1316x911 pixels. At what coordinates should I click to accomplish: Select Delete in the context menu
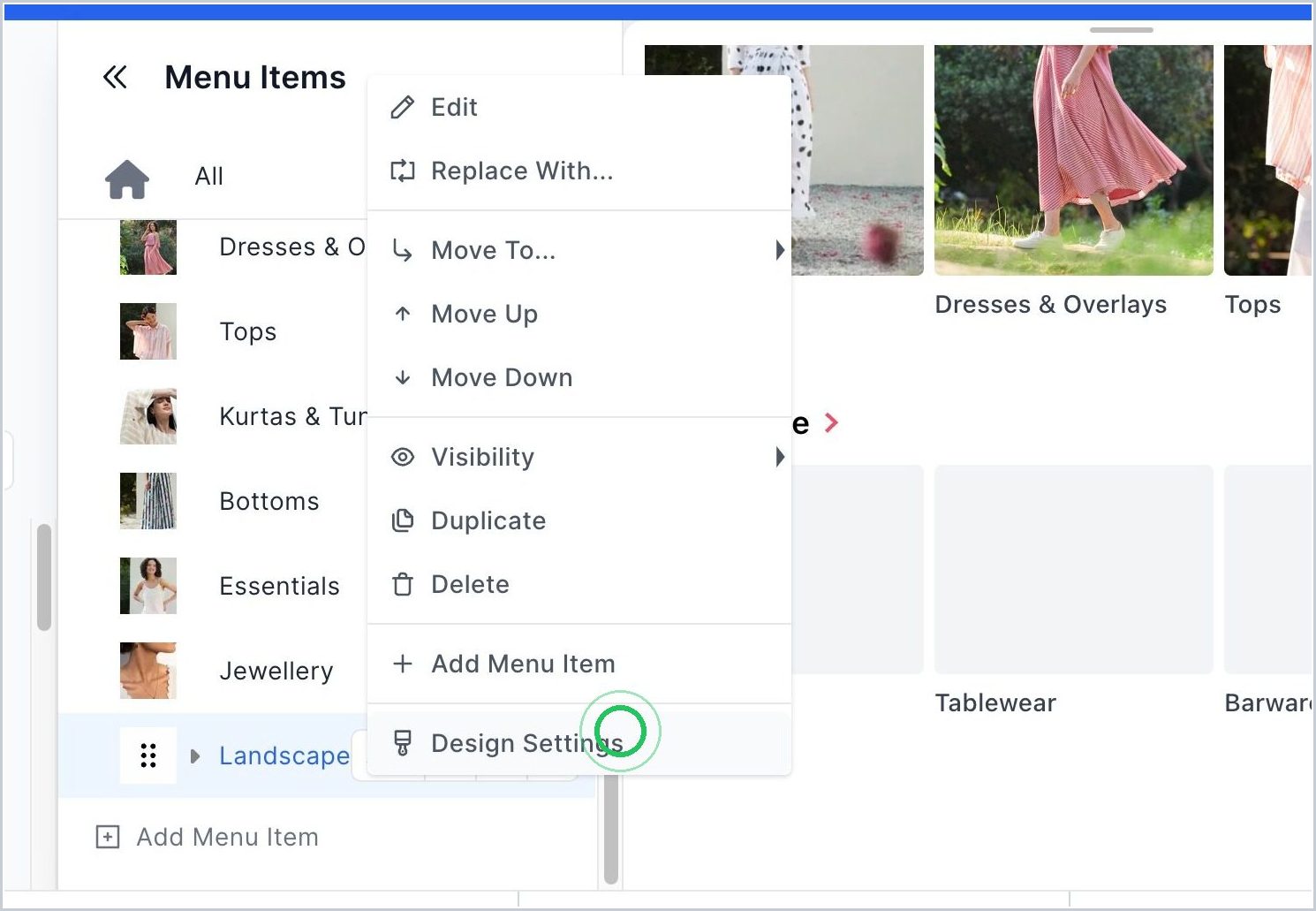coord(579,584)
